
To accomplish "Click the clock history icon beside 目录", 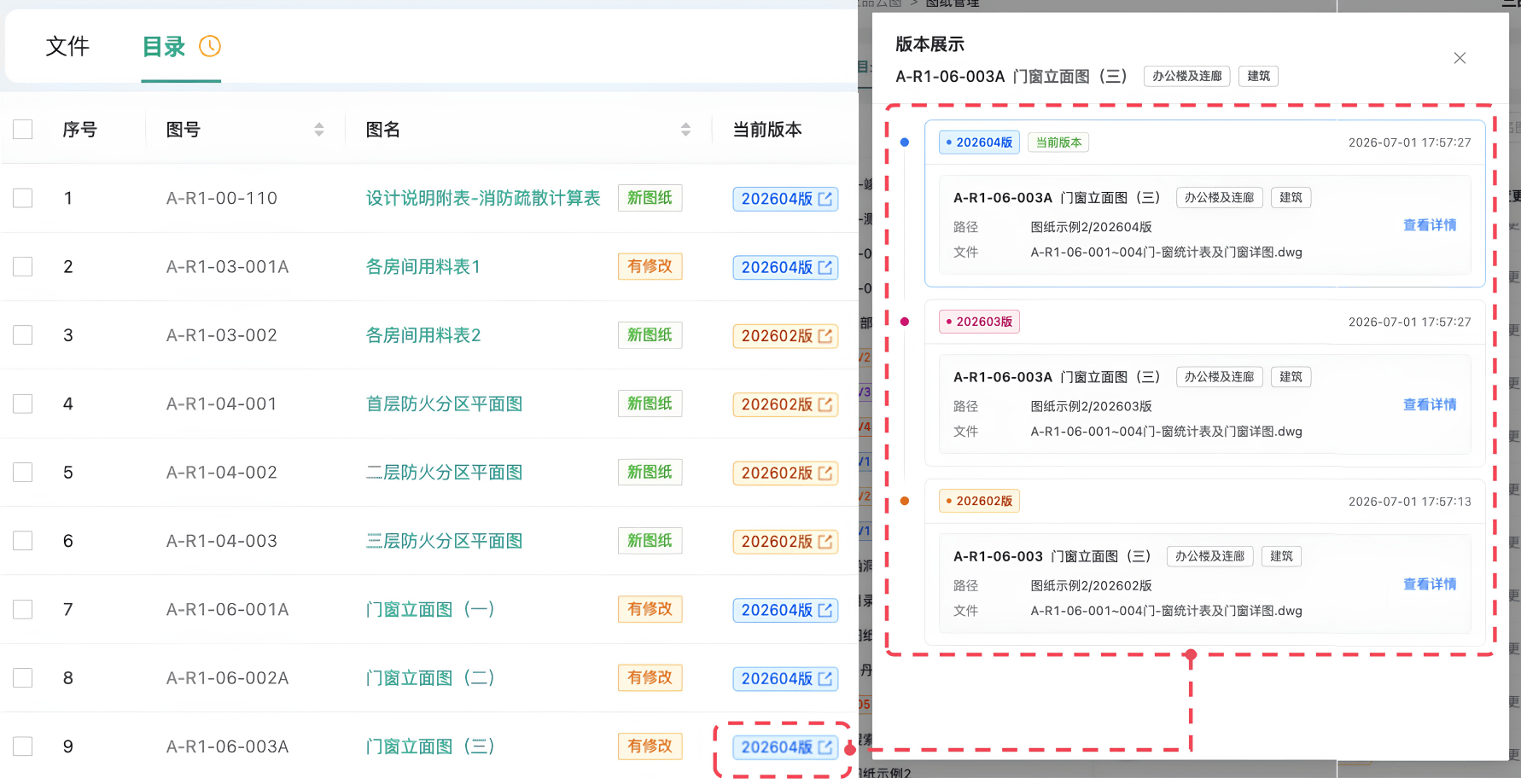I will pyautogui.click(x=210, y=46).
